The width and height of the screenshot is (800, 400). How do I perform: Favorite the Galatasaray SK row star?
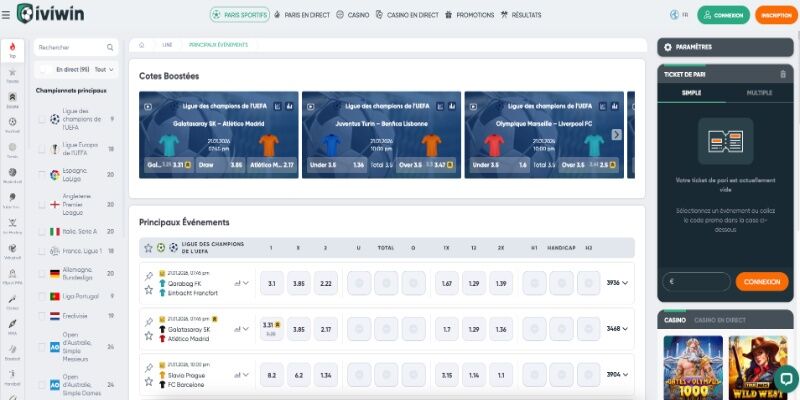point(148,336)
